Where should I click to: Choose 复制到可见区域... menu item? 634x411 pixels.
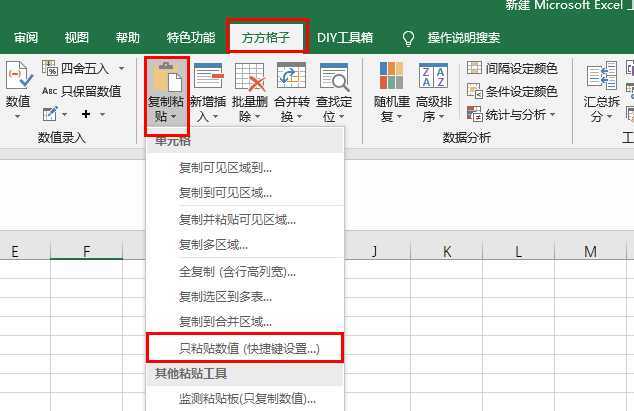[x=245, y=193]
